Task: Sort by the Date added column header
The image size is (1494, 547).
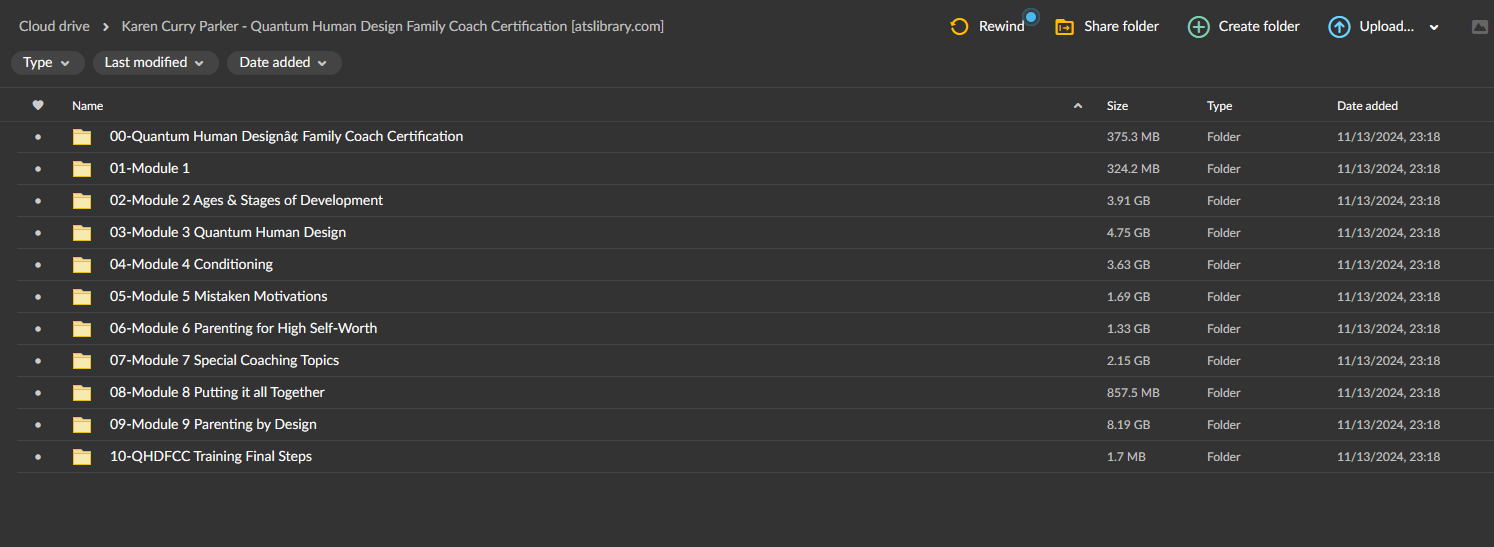Action: click(1367, 105)
